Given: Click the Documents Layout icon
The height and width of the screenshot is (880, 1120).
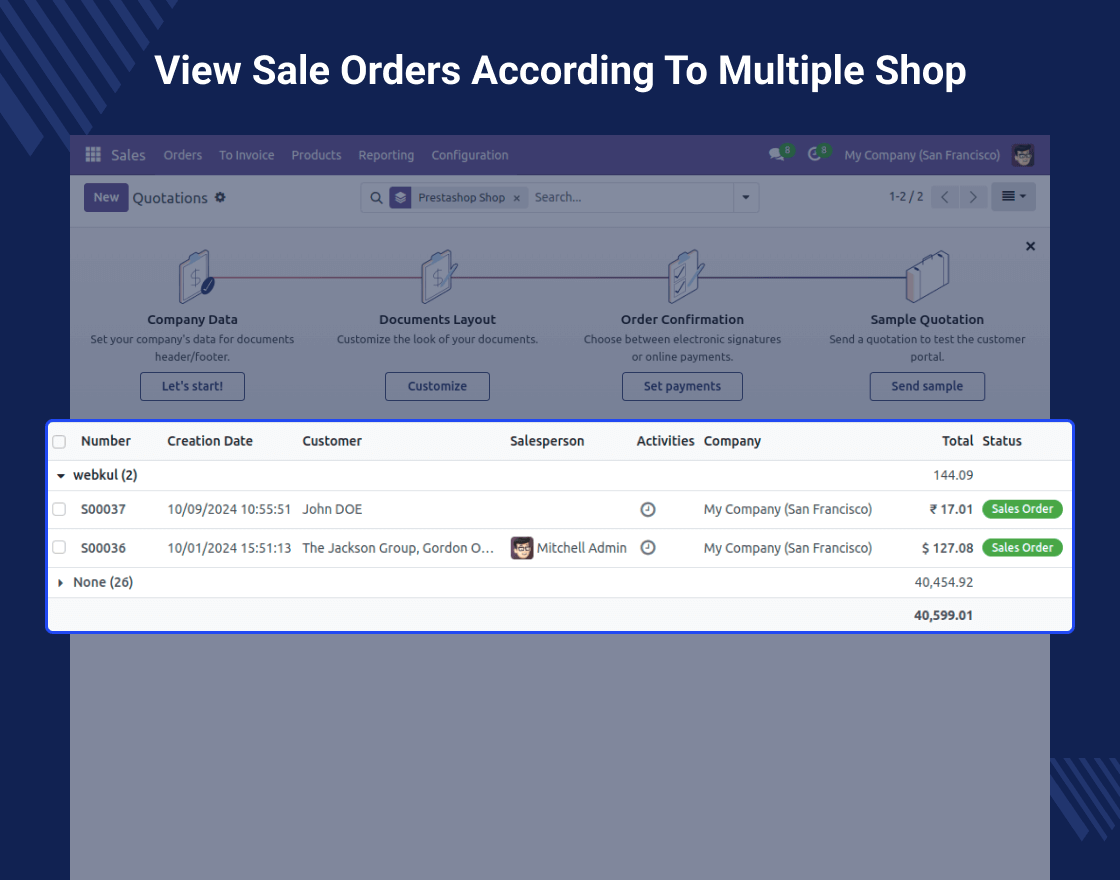Looking at the screenshot, I should tap(437, 276).
